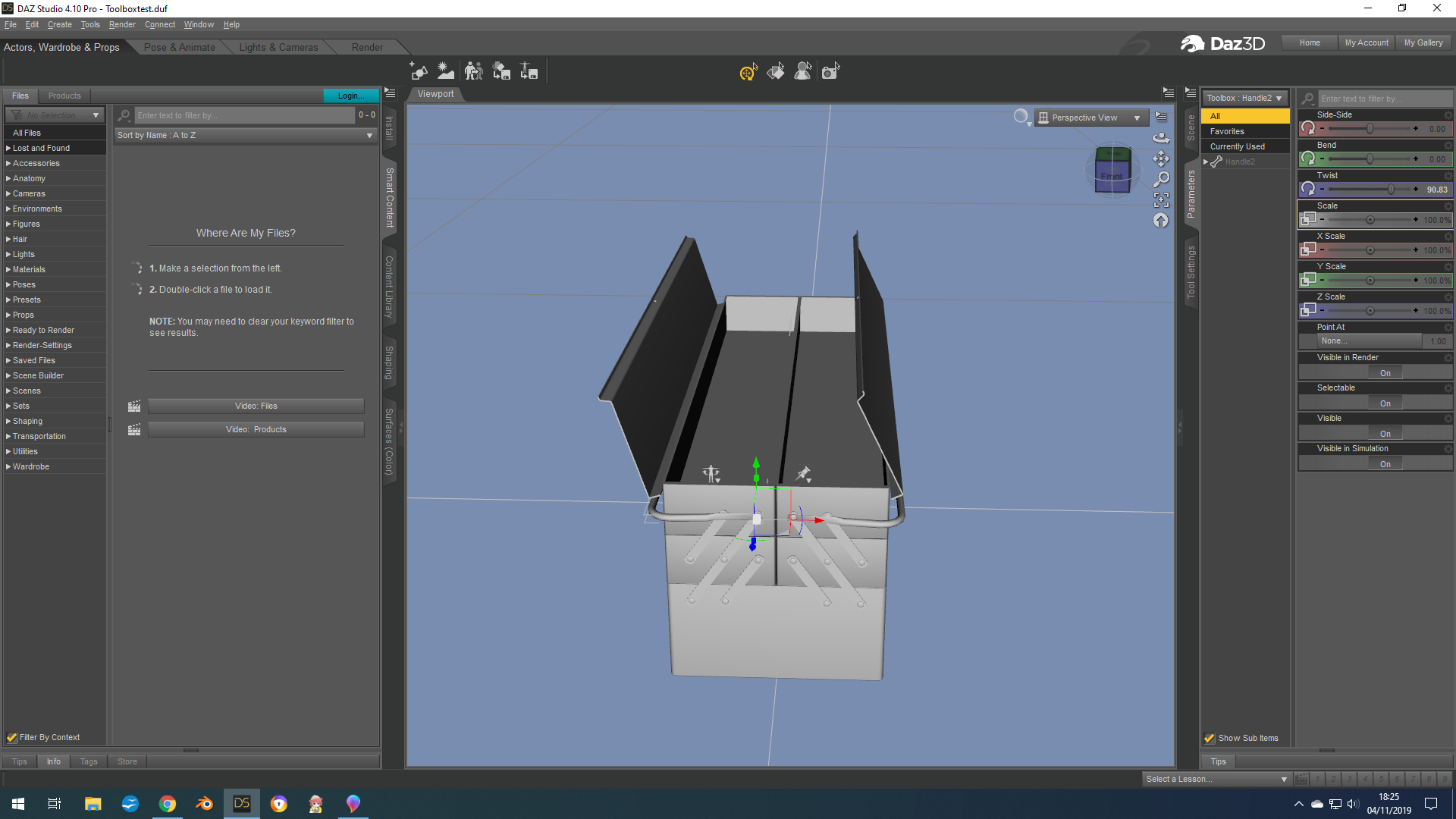Uncheck Show Sub Items checkbox
Screen dimensions: 1456x819
pos(1210,738)
